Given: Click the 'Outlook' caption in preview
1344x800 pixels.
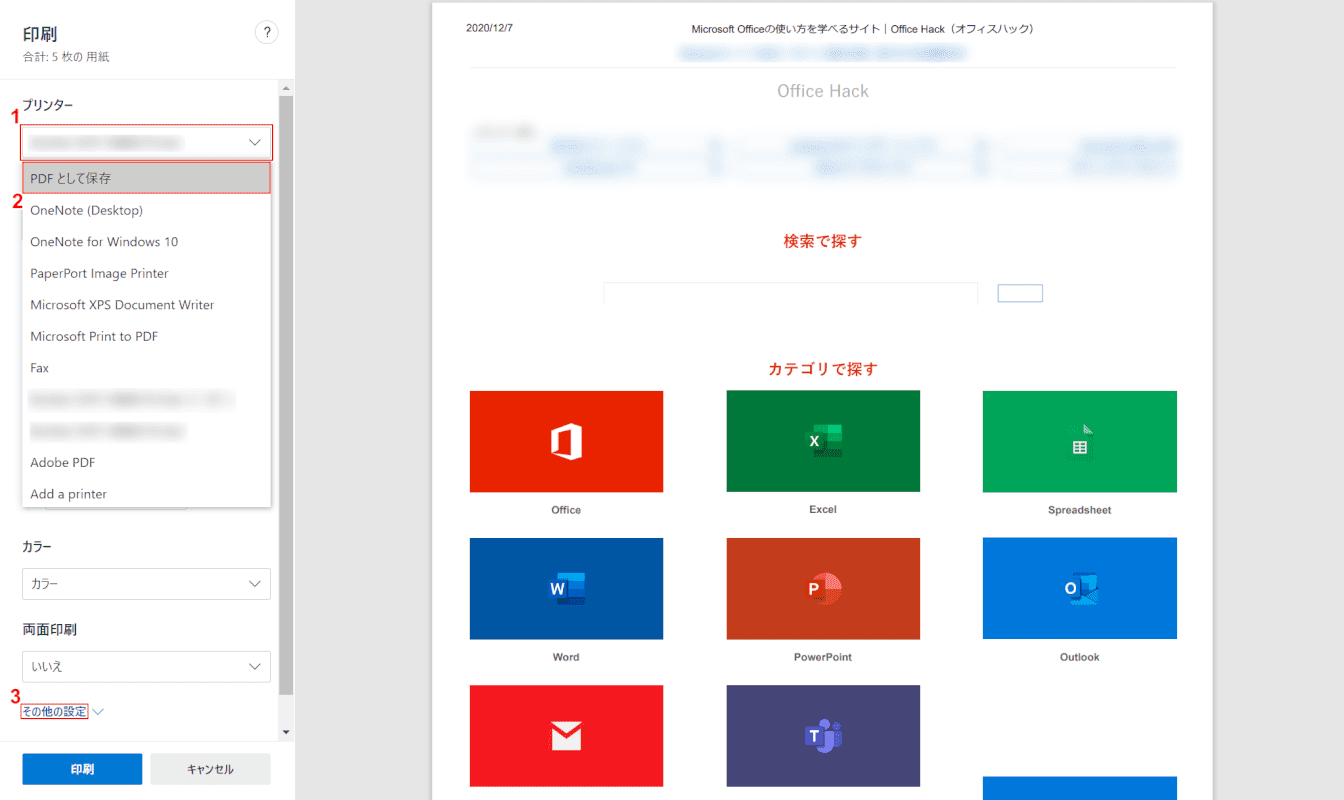Looking at the screenshot, I should coord(1080,657).
